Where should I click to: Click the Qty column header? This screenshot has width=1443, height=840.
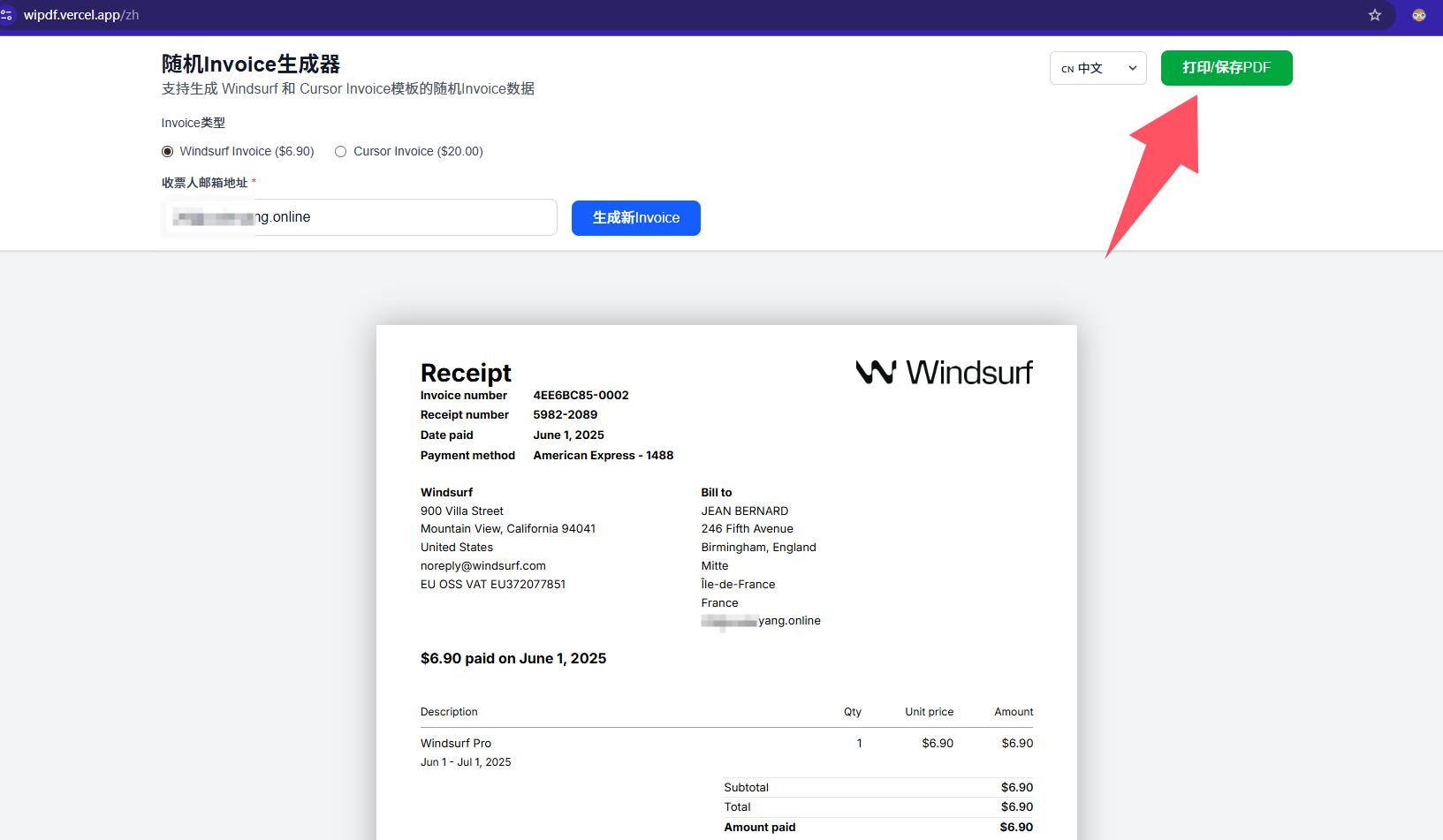(x=853, y=712)
